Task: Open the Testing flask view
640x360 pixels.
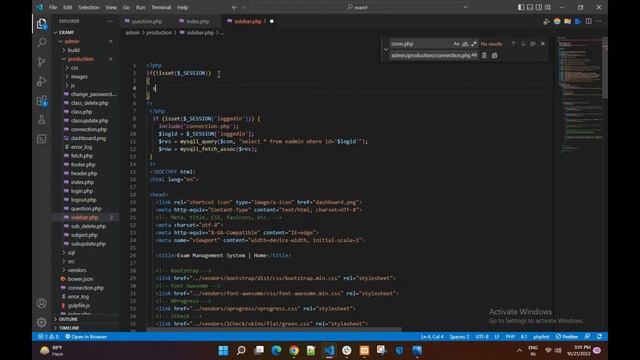Action: (x=42, y=120)
